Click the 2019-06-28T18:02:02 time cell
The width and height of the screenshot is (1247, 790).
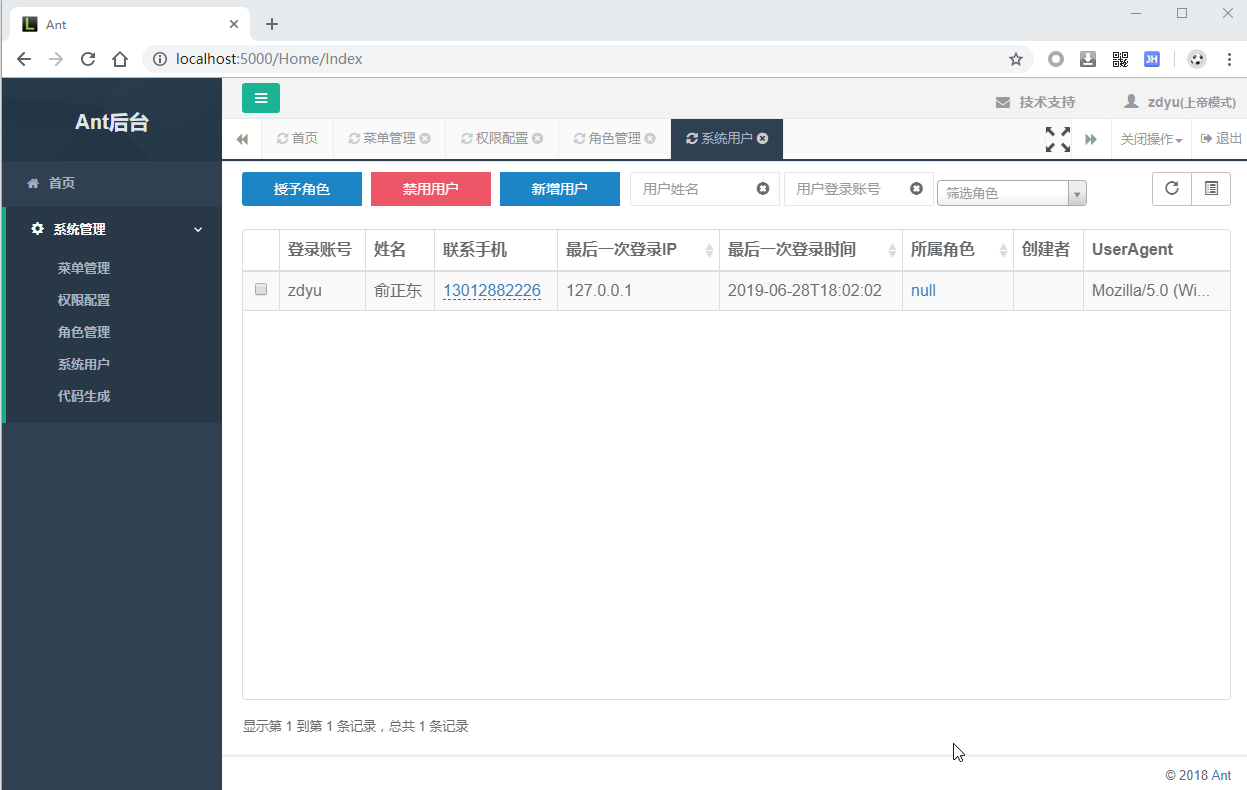(x=811, y=291)
